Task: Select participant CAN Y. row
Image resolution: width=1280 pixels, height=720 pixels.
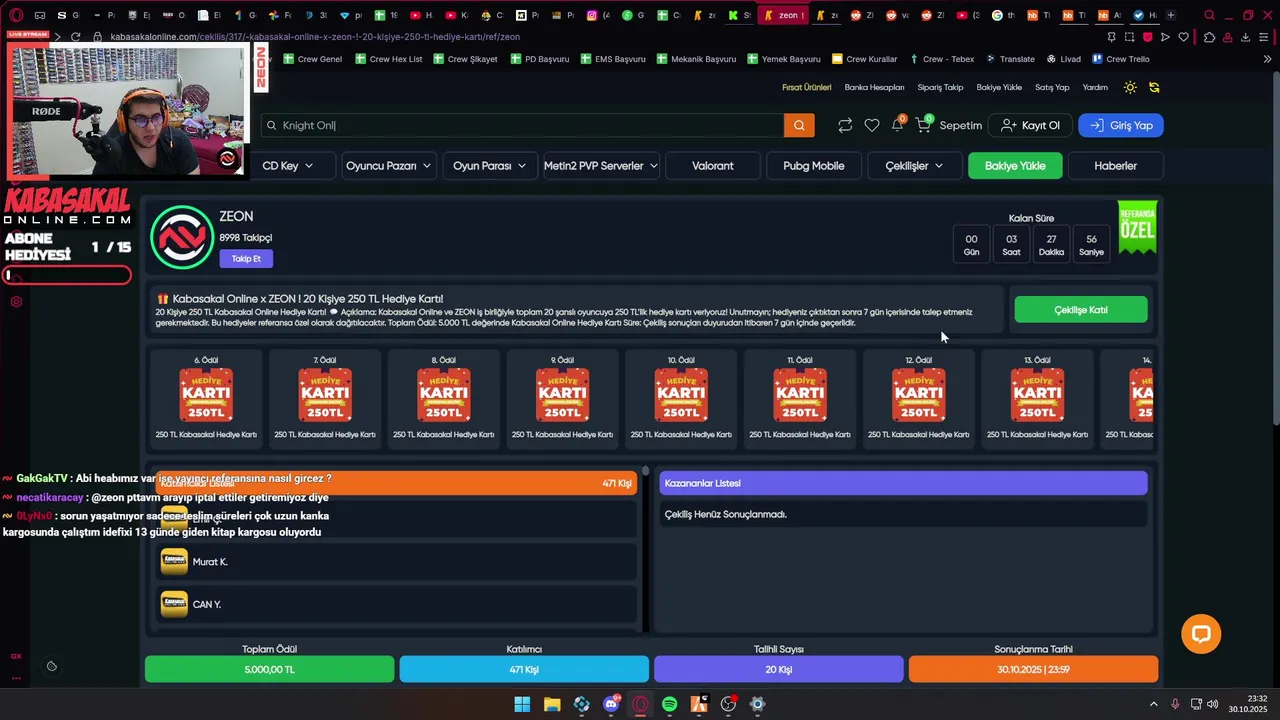Action: coord(397,604)
